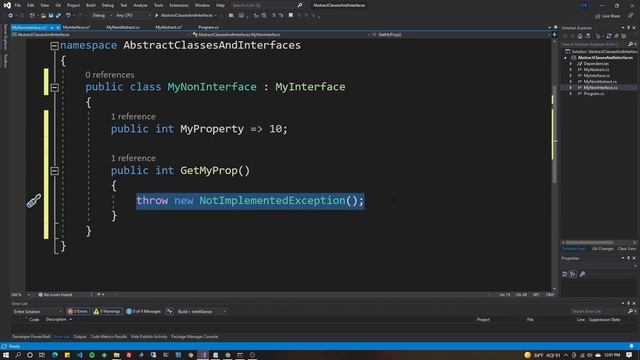
Task: Open the Build + IntelliSense dropdown
Action: pos(202,311)
